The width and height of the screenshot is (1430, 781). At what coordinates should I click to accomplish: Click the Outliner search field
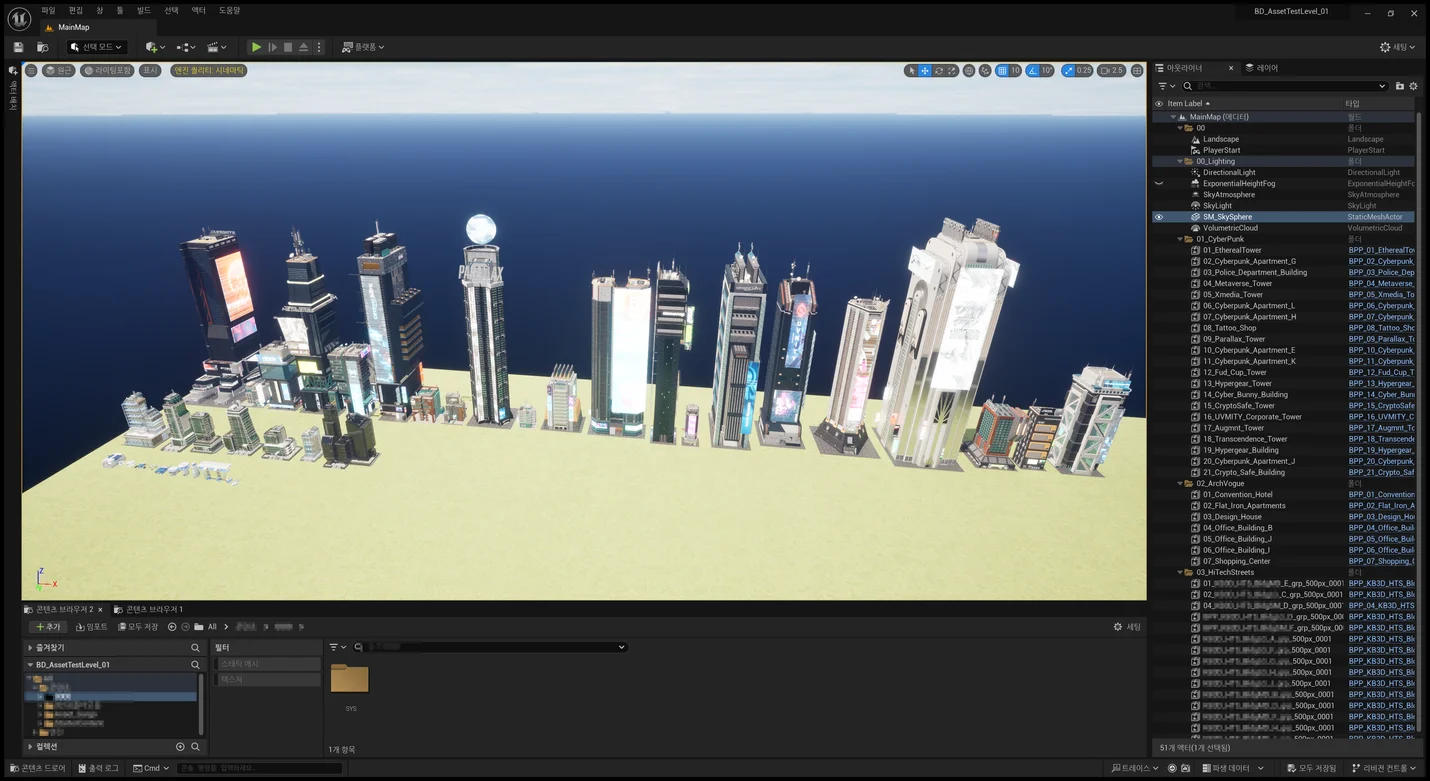pyautogui.click(x=1285, y=86)
